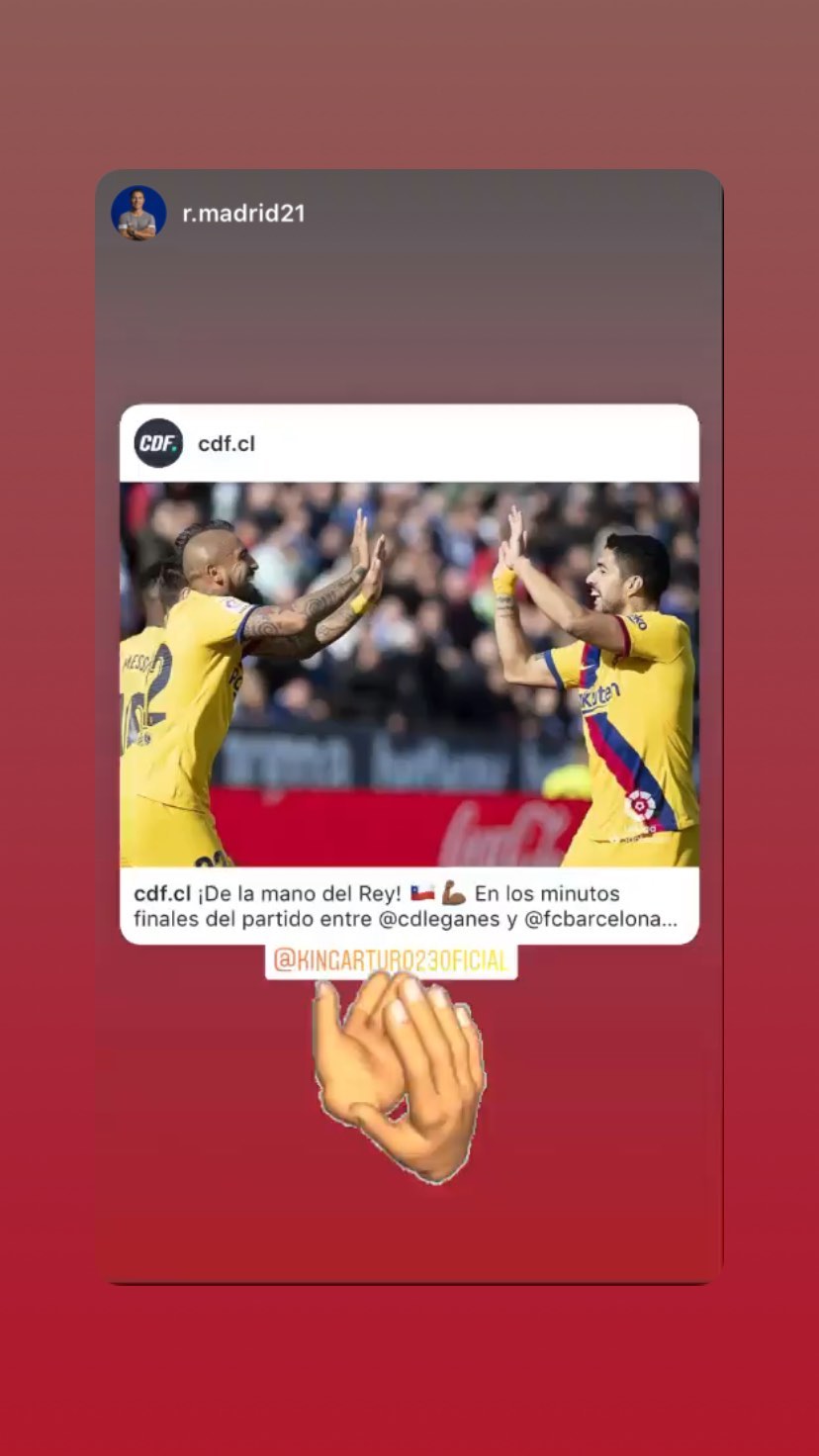Image resolution: width=819 pixels, height=1456 pixels.
Task: Click the yellow wristband of the right player
Action: point(505,582)
